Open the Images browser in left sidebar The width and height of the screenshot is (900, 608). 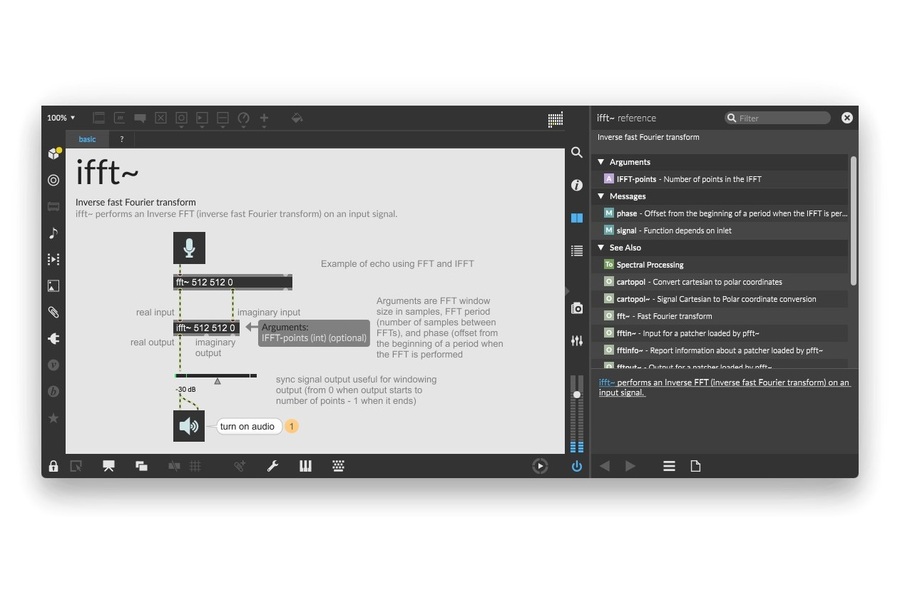[x=53, y=286]
